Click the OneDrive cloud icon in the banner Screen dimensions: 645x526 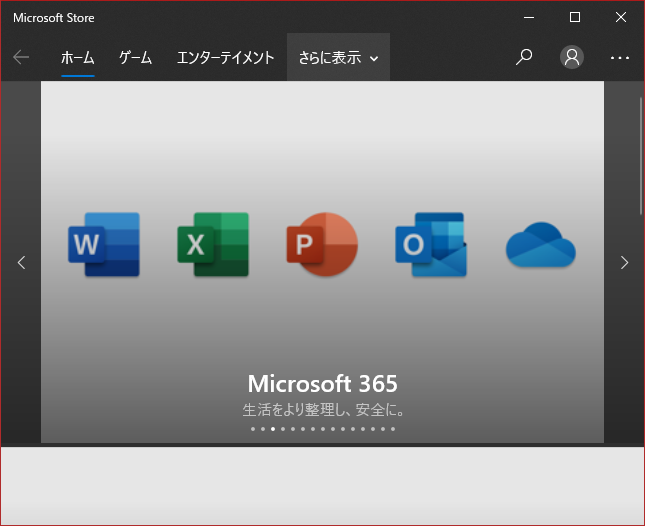541,245
